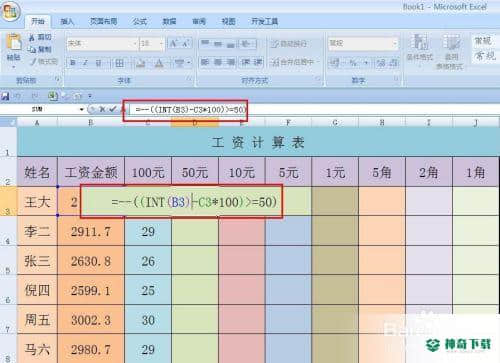Image resolution: width=500 pixels, height=363 pixels.
Task: Click the Cut scissors icon
Action: [x=32, y=38]
